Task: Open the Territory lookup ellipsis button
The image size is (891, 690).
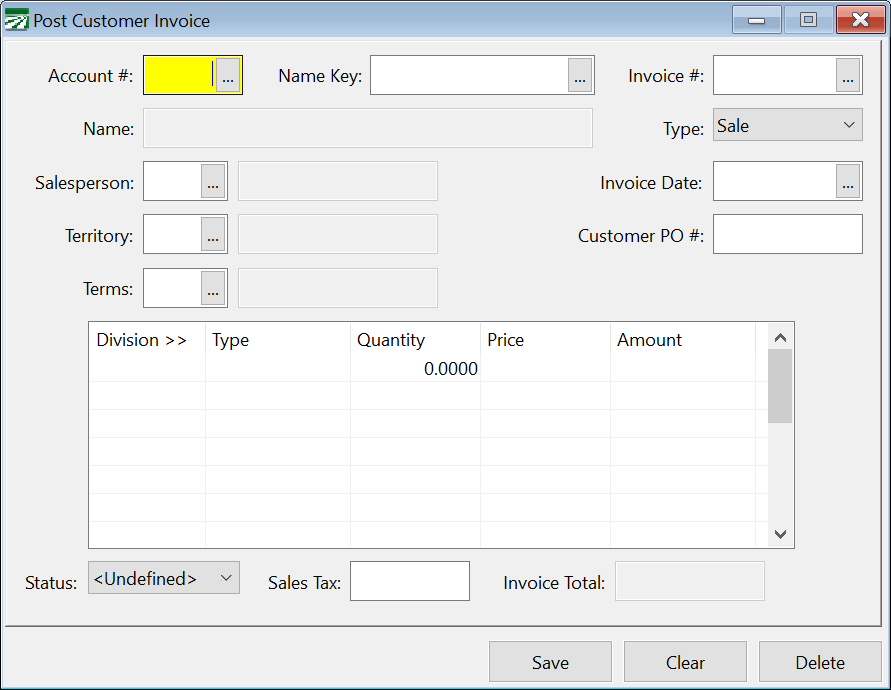Action: [213, 235]
